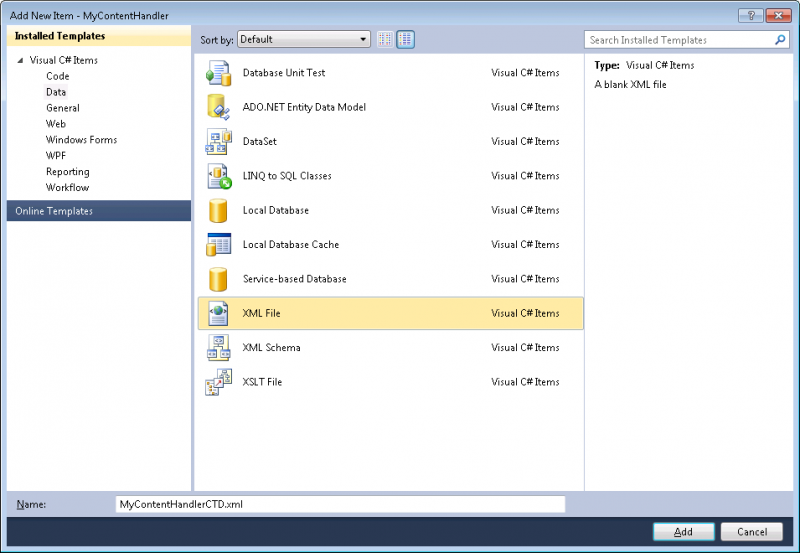Viewport: 800px width, 553px height.
Task: Collapse the Visual C# Items tree node
Action: coord(20,60)
